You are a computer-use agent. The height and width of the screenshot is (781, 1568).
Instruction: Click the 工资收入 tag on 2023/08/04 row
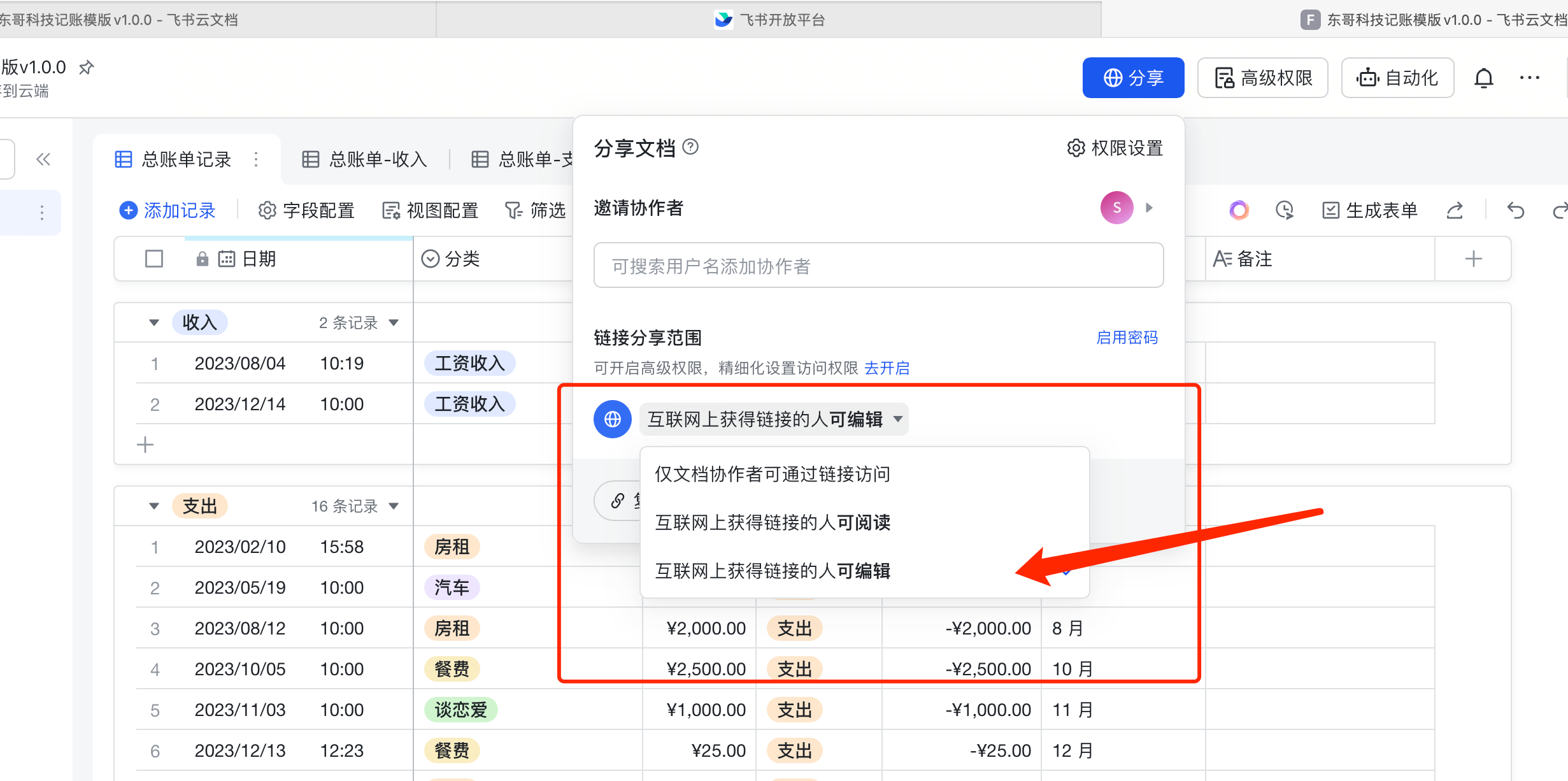point(470,363)
